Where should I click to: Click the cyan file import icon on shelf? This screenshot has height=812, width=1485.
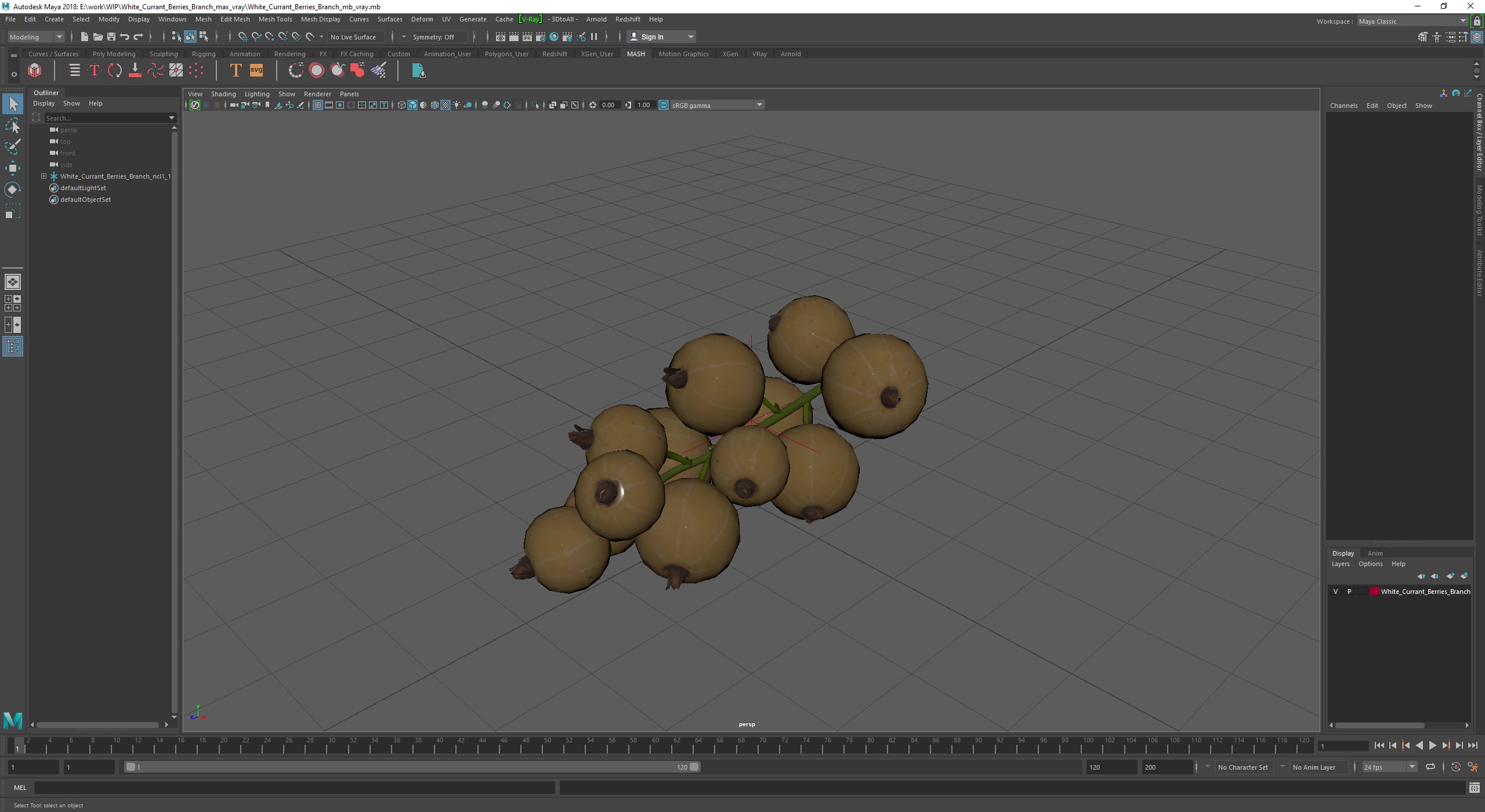pos(418,71)
